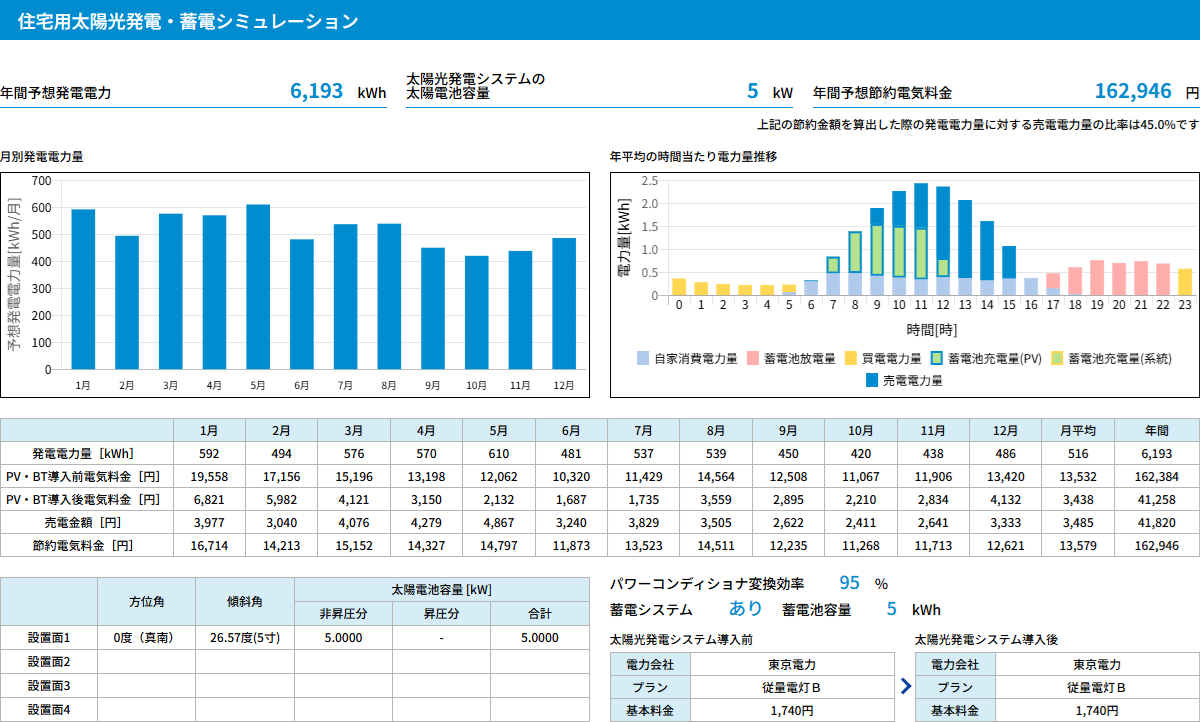
Task: Click the 節約電気料金 row header
Action: tap(87, 545)
